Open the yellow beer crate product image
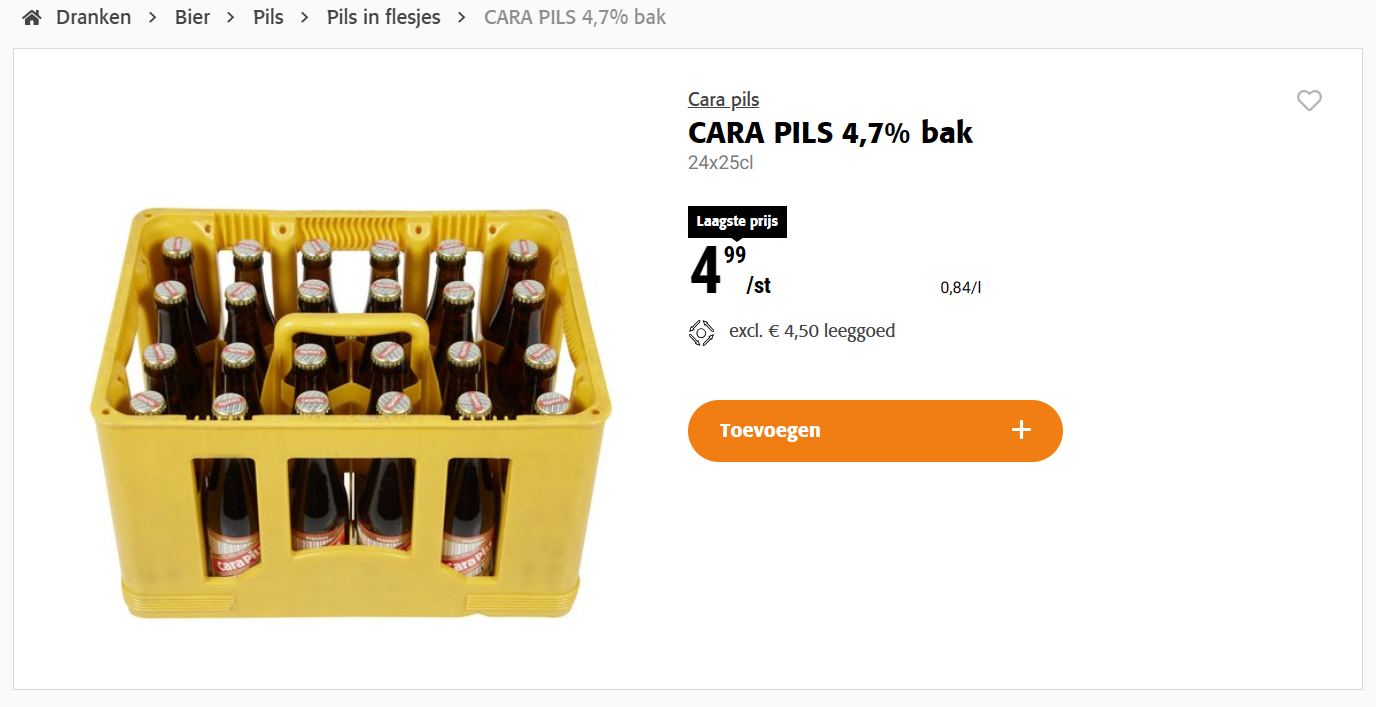Image resolution: width=1376 pixels, height=707 pixels. pos(351,412)
